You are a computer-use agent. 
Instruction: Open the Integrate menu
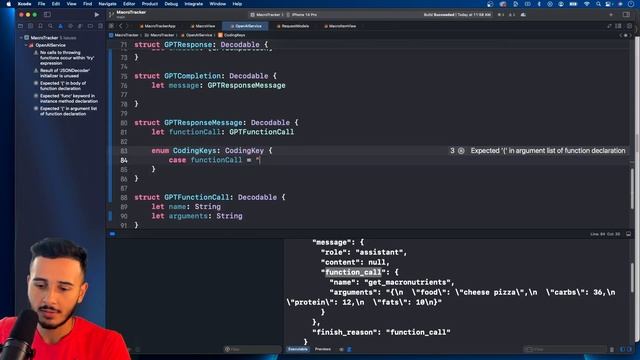coord(194,4)
